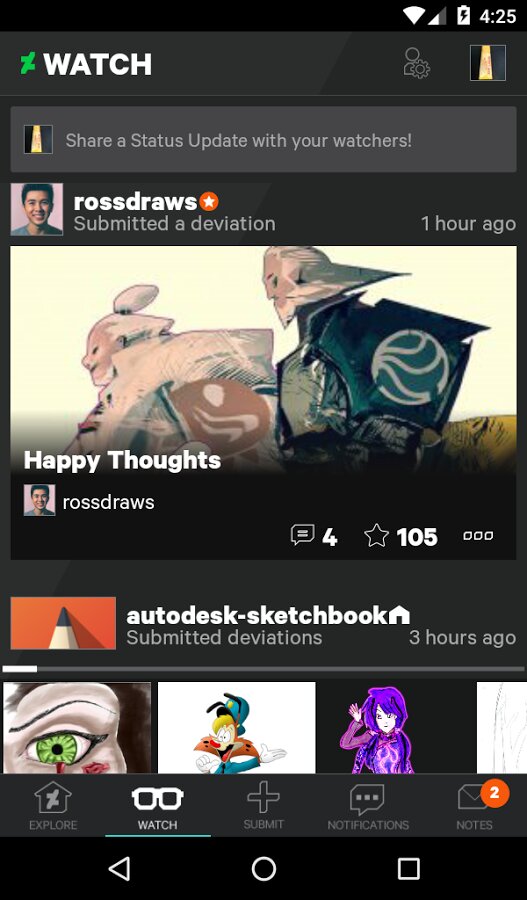Open autodesk-sketchbook group link
Image resolution: width=527 pixels, height=900 pixels.
click(257, 615)
